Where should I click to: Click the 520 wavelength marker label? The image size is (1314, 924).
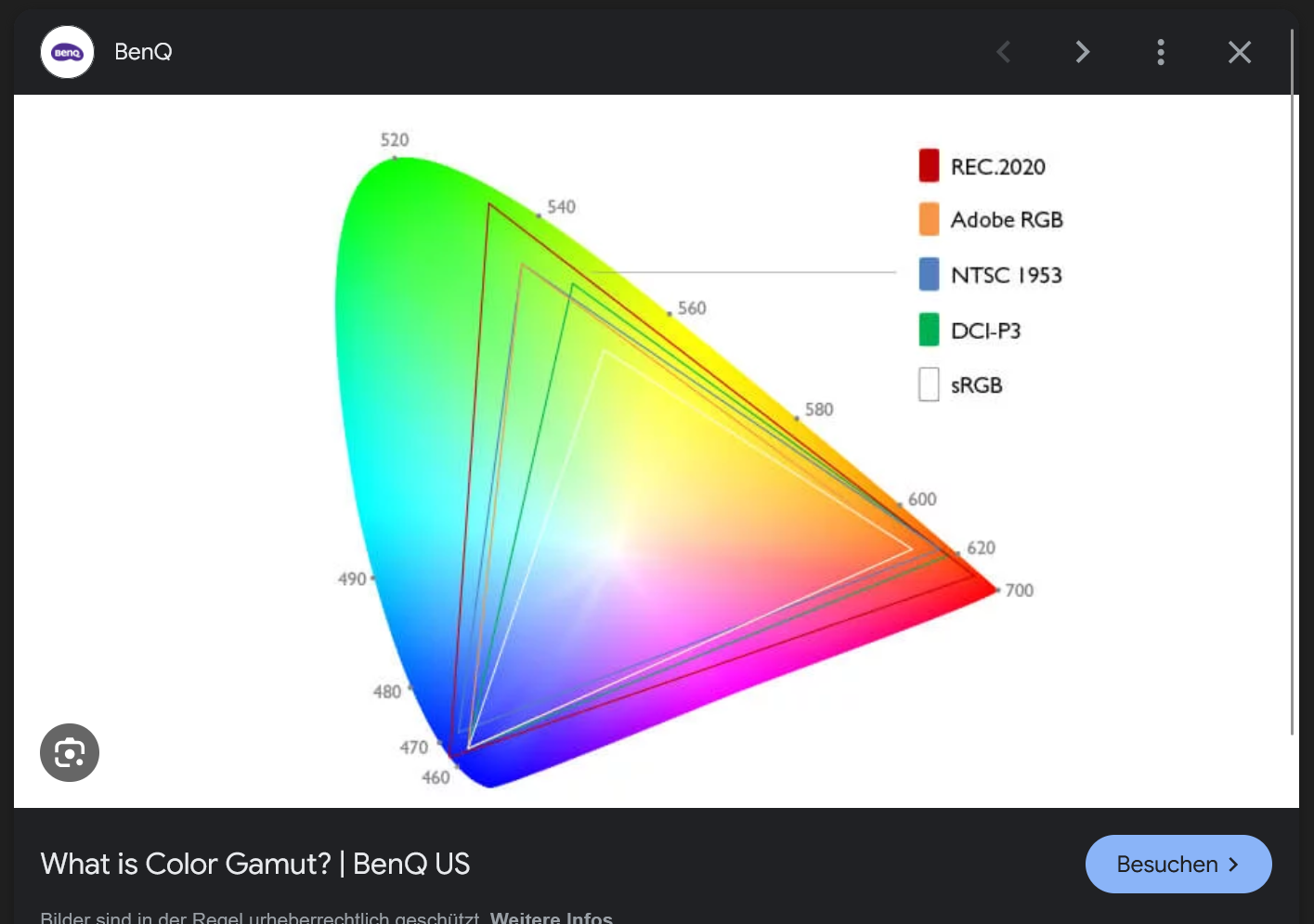tap(394, 140)
